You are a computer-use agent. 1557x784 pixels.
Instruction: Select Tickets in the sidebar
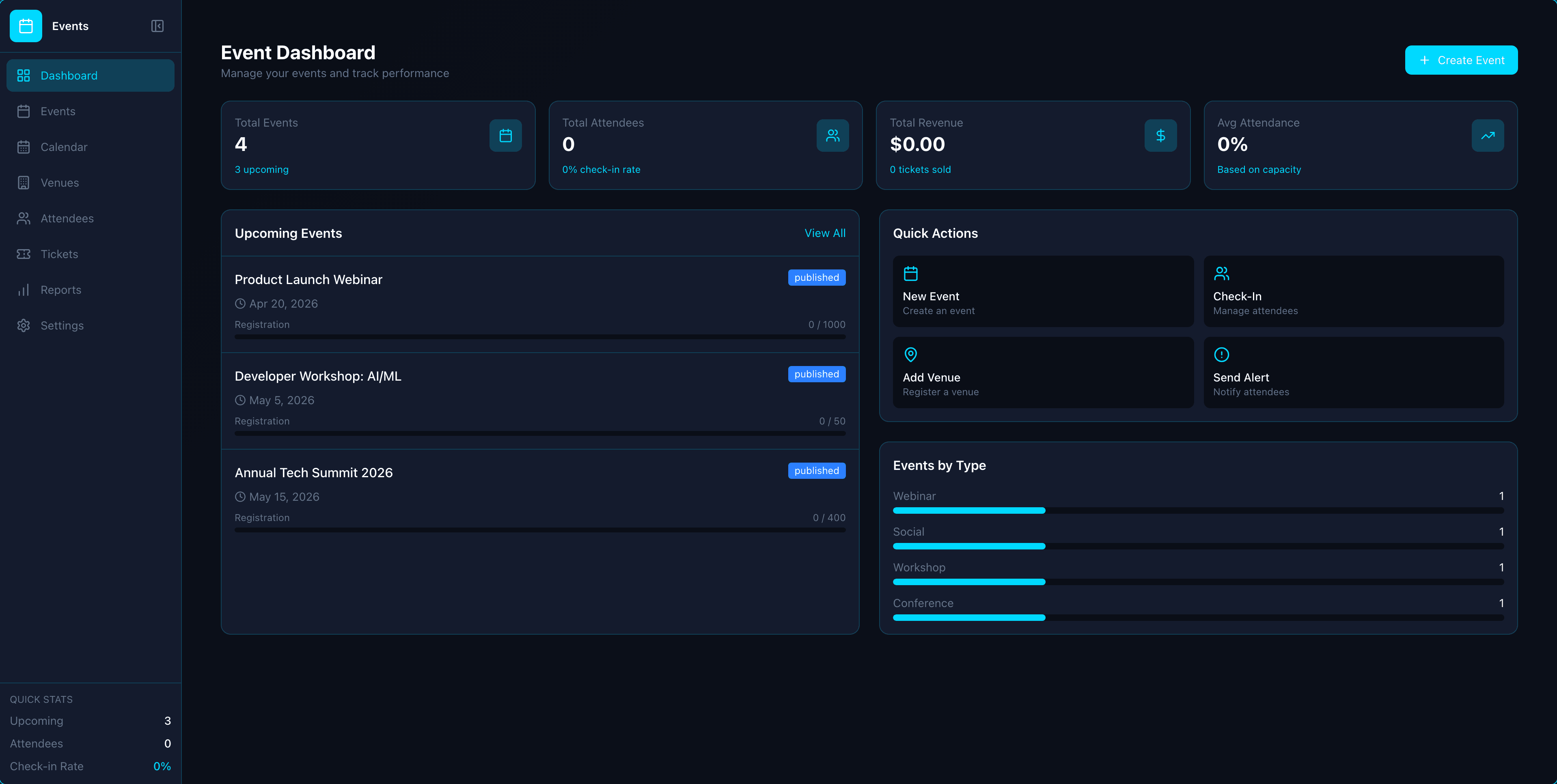[90, 254]
